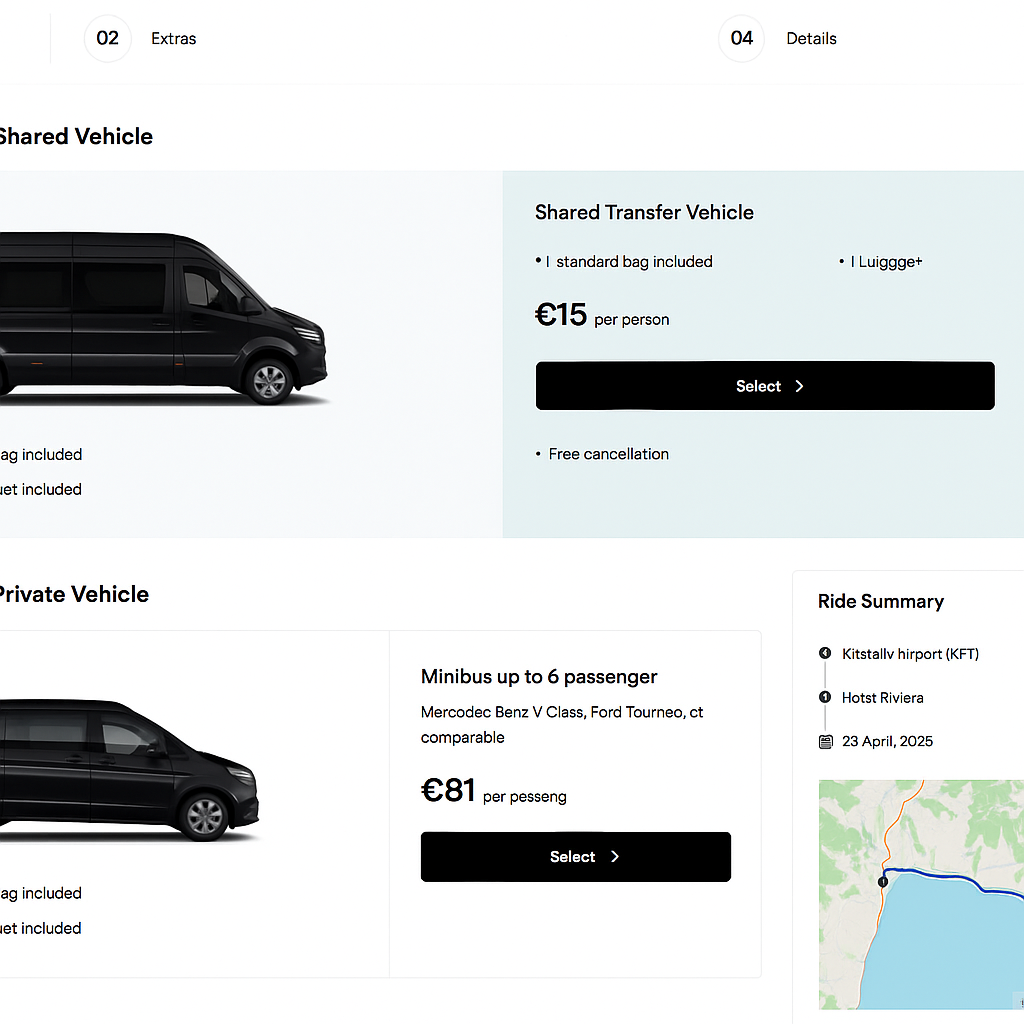Click the Free cancellation text
Image resolution: width=1024 pixels, height=1024 pixels.
point(608,454)
